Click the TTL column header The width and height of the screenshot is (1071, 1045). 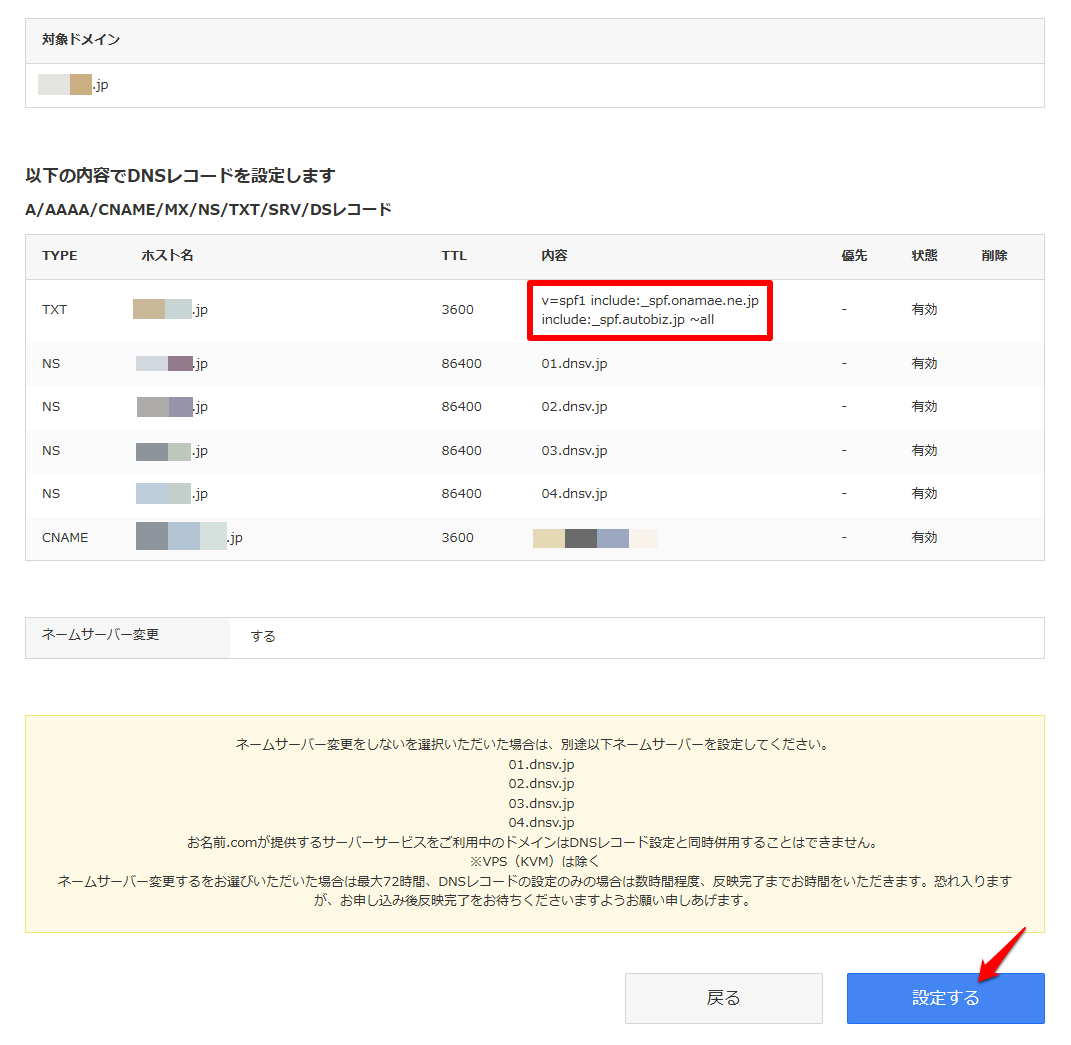tap(454, 256)
